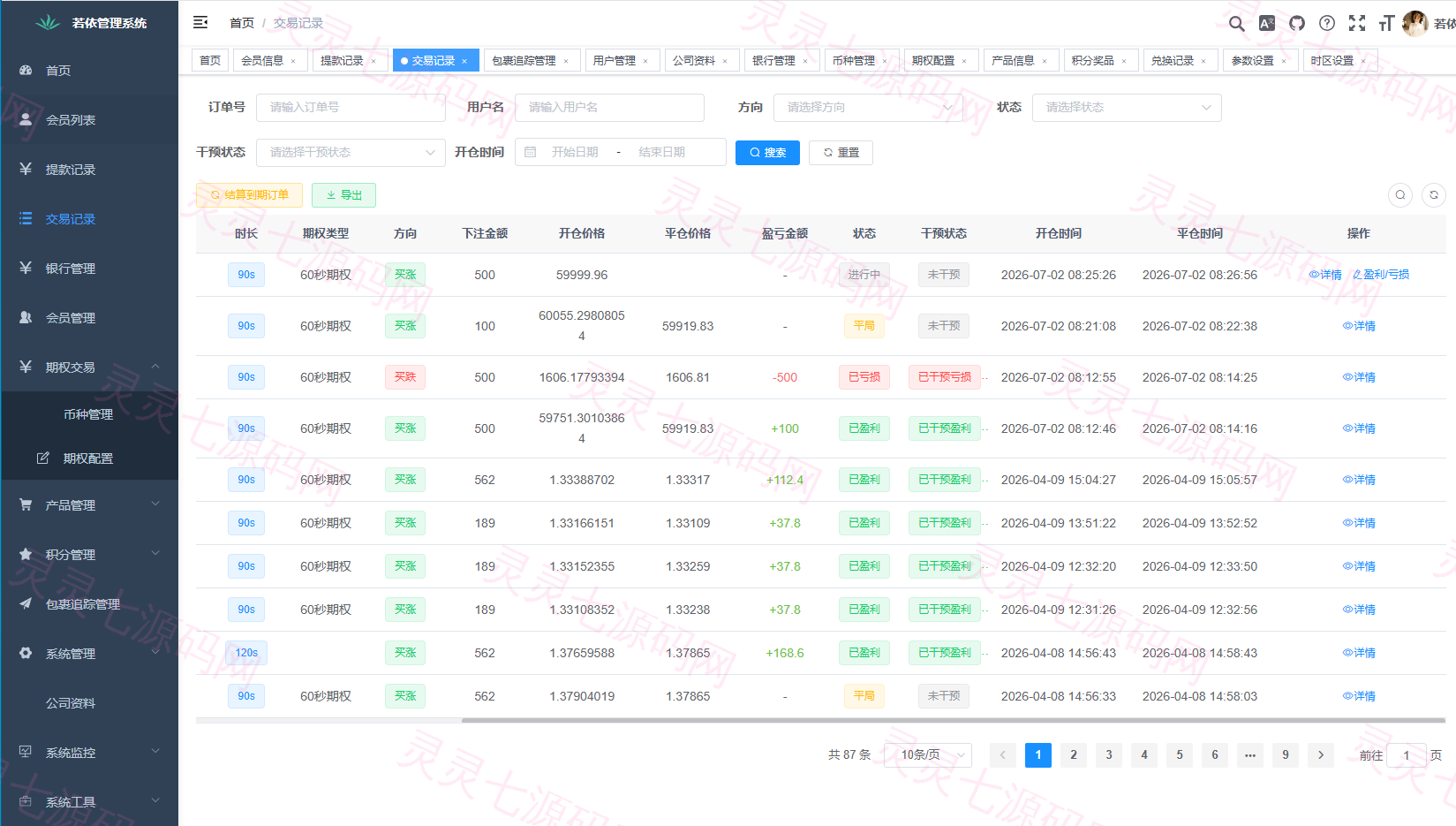The height and width of the screenshot is (826, 1456).
Task: Open the 方向 direction dropdown
Action: (868, 107)
